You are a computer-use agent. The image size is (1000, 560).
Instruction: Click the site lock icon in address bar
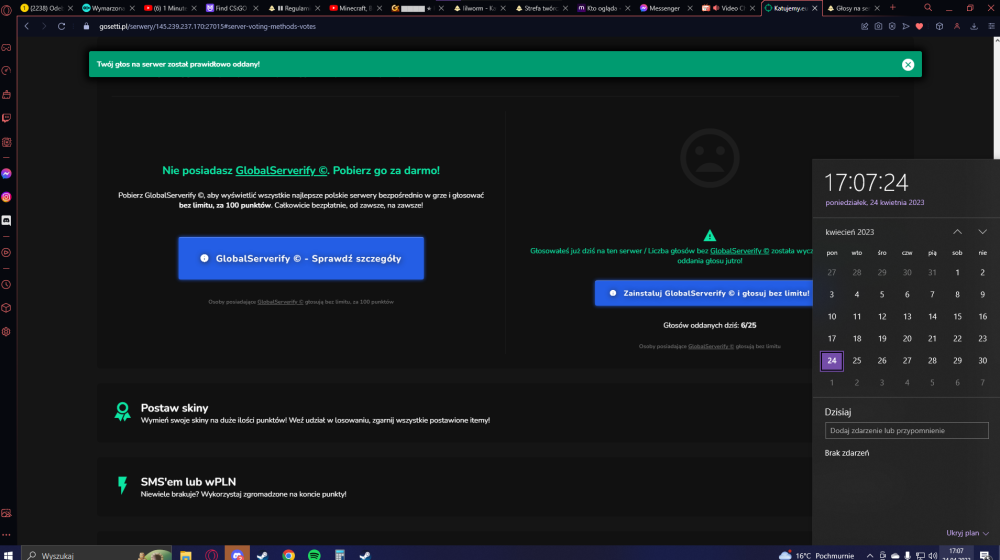click(x=86, y=26)
